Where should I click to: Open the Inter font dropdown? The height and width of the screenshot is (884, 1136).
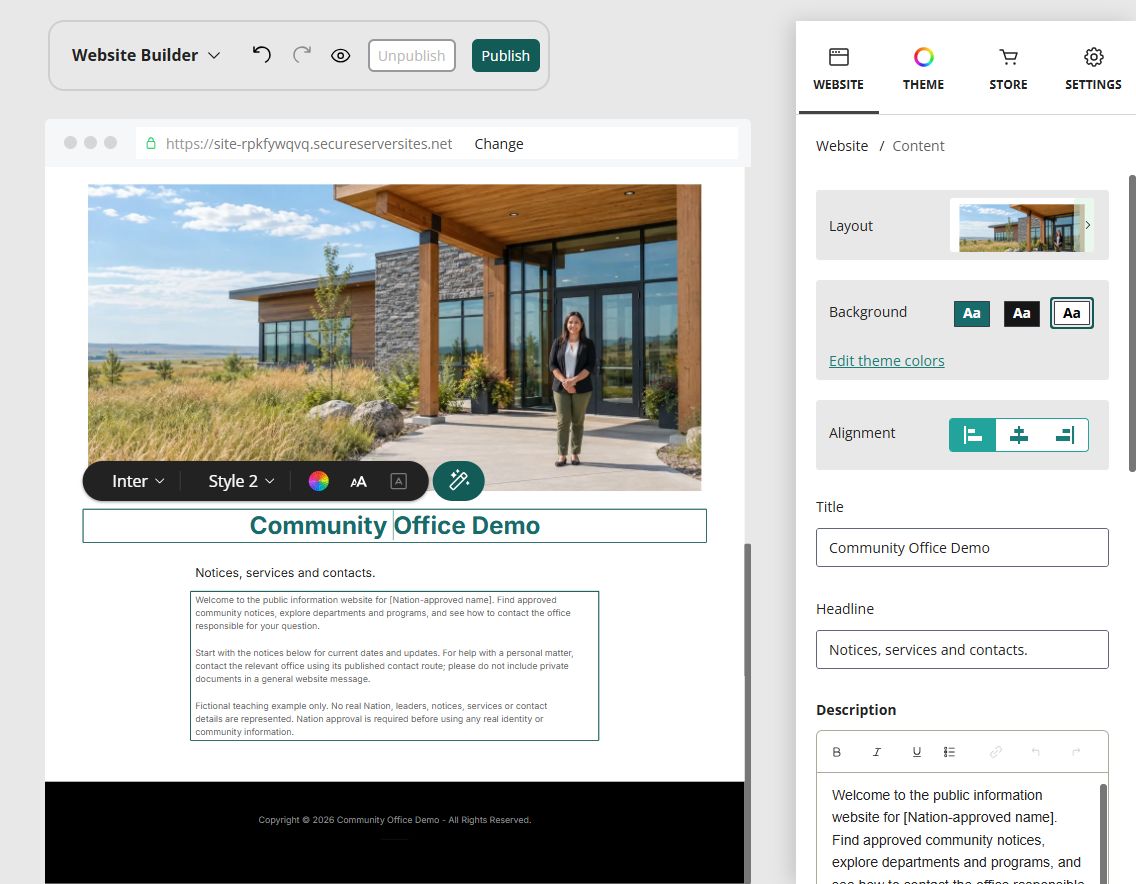pyautogui.click(x=138, y=481)
